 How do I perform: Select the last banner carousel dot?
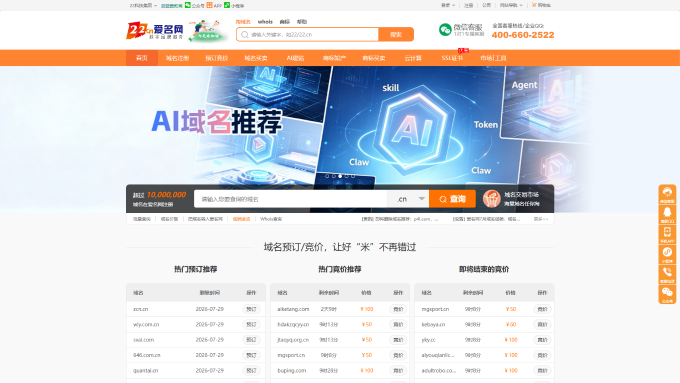353,176
